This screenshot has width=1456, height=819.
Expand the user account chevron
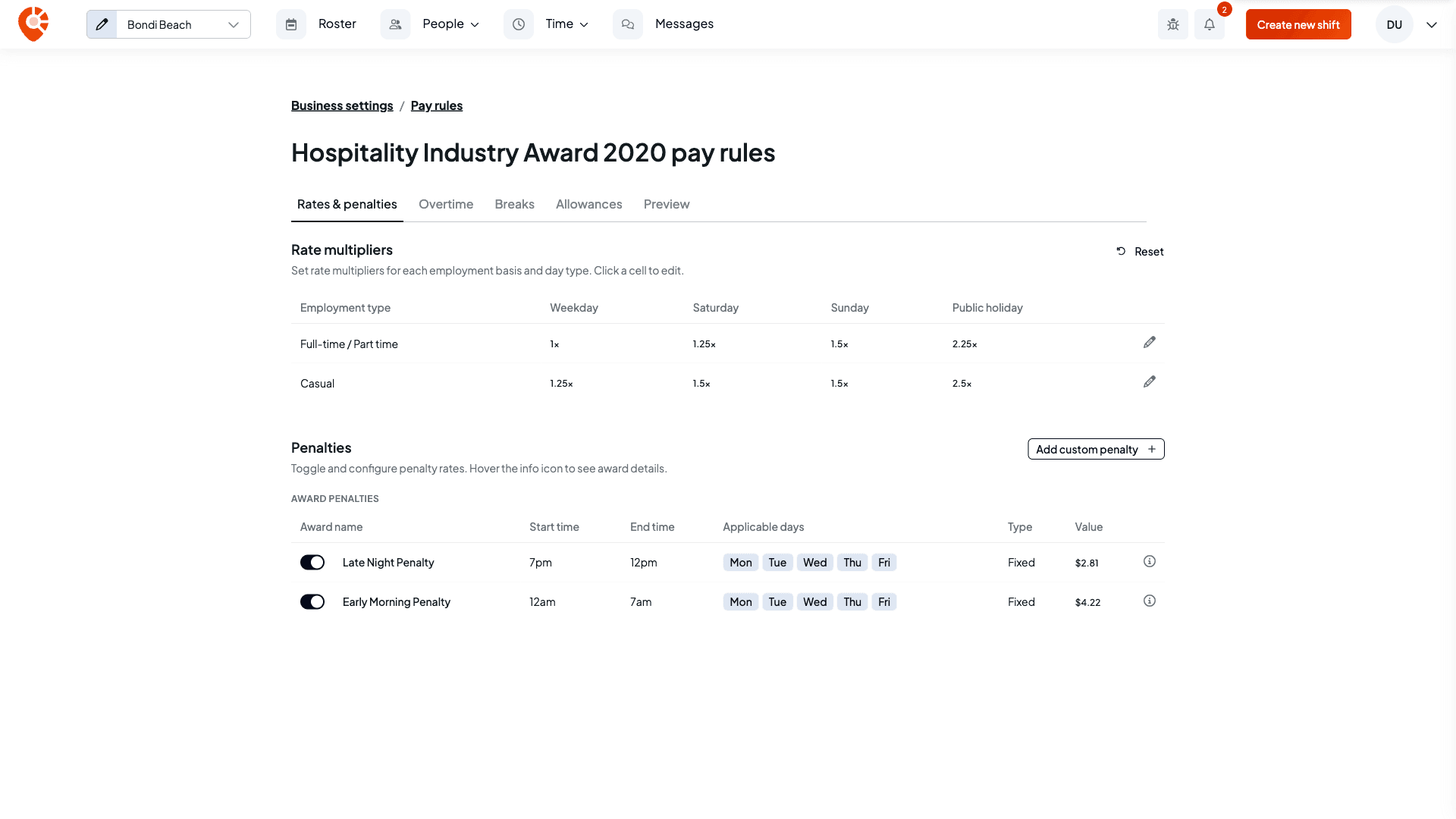coord(1432,24)
